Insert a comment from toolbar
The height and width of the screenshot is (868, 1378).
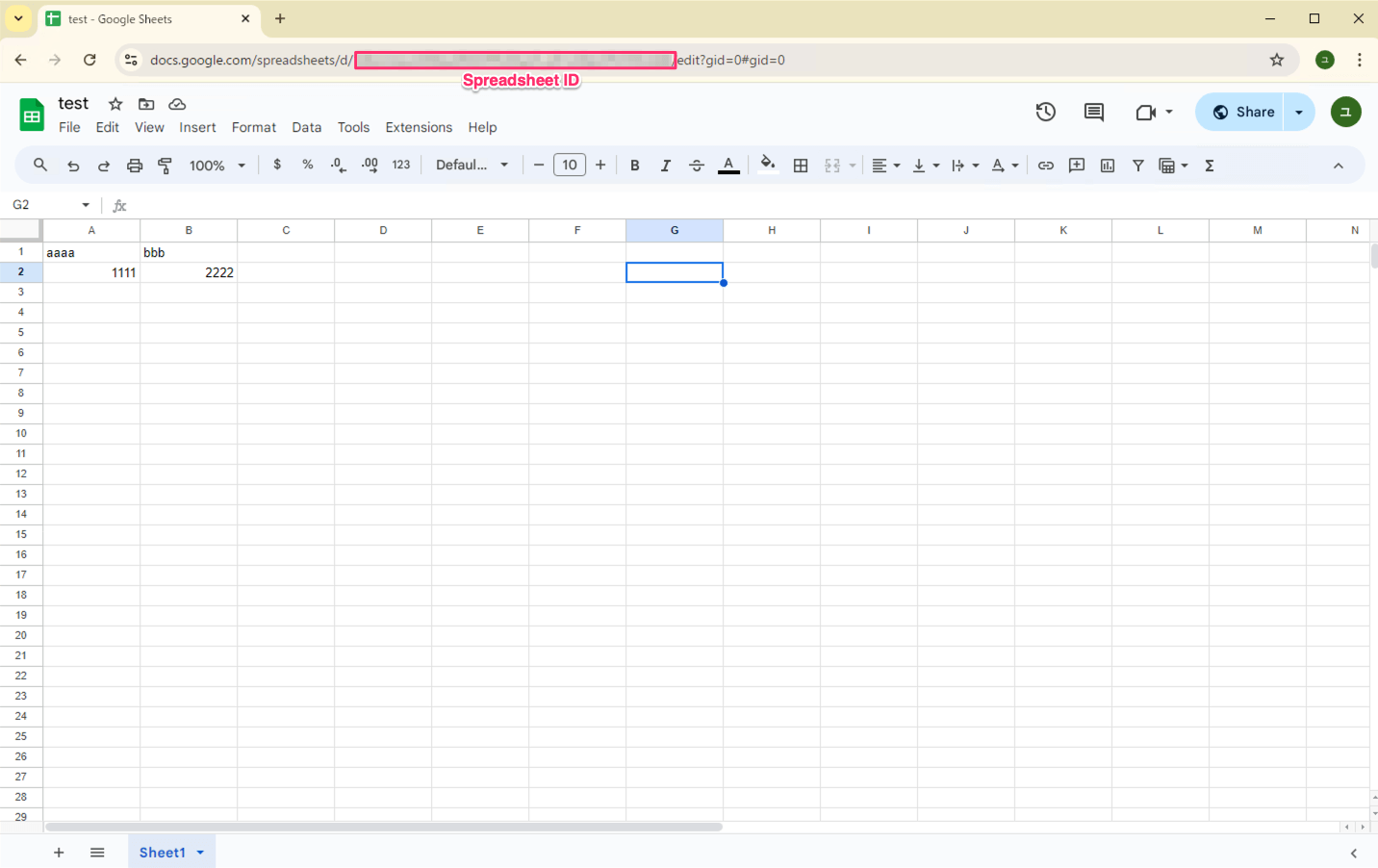coord(1077,166)
